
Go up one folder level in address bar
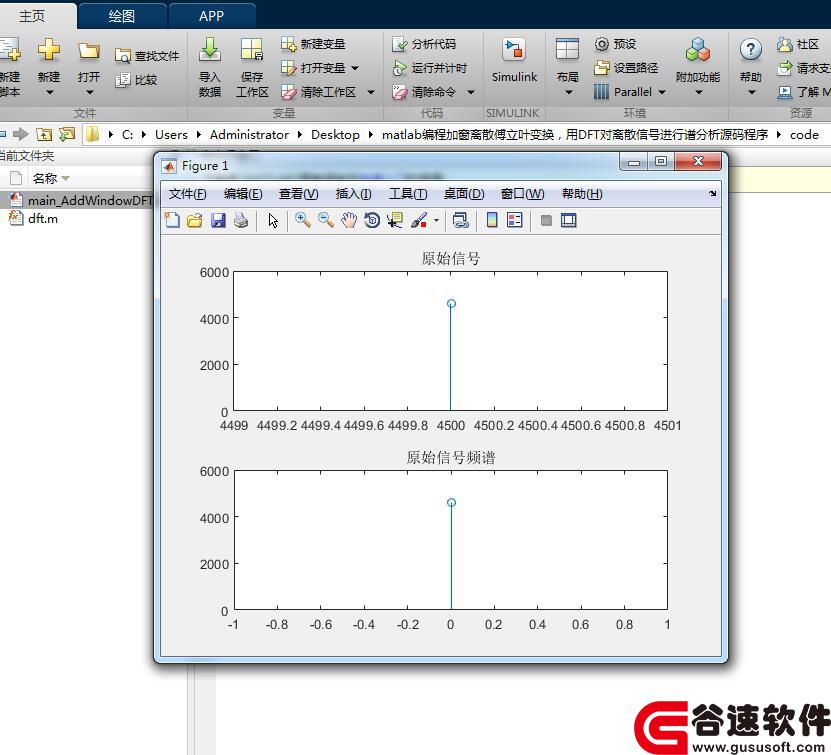[x=44, y=135]
